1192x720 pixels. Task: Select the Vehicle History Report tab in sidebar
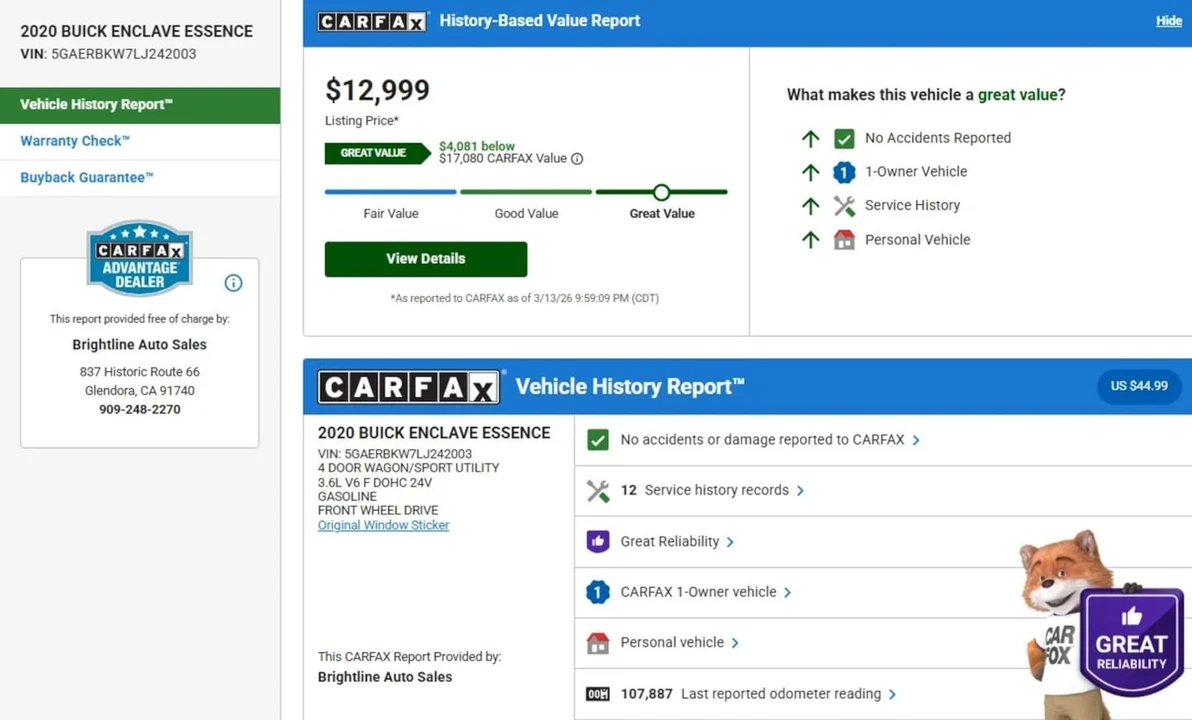tap(140, 105)
